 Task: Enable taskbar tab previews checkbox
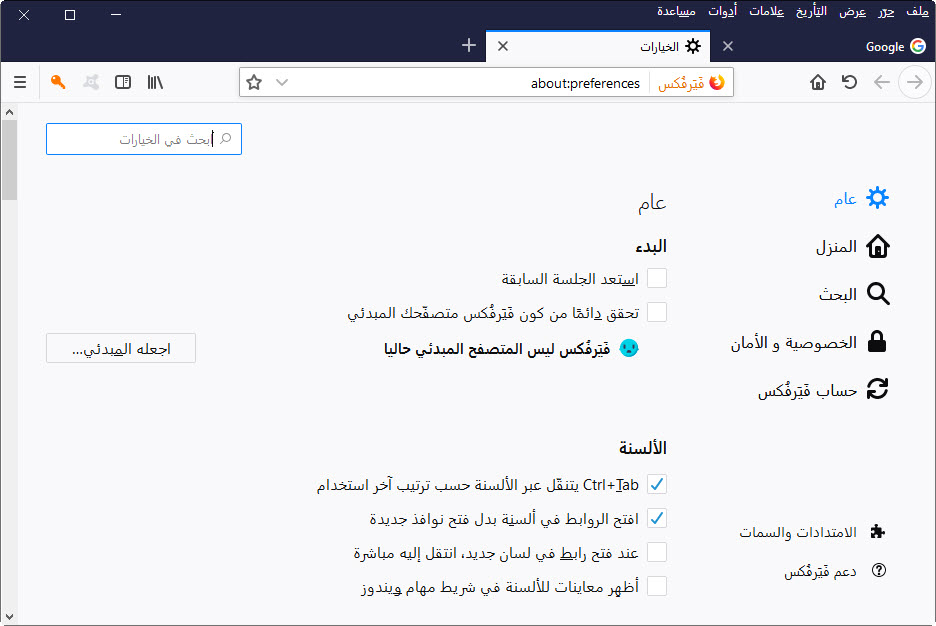click(657, 586)
